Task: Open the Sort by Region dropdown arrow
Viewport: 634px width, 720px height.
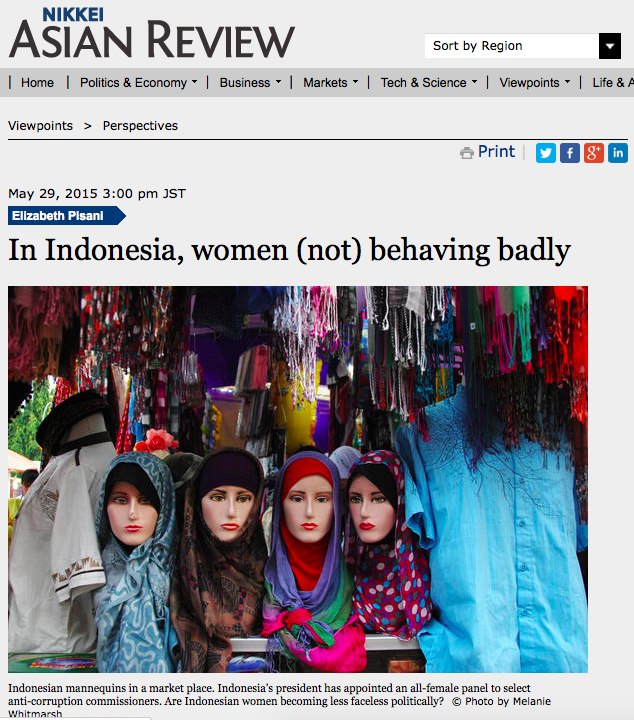Action: [x=610, y=46]
